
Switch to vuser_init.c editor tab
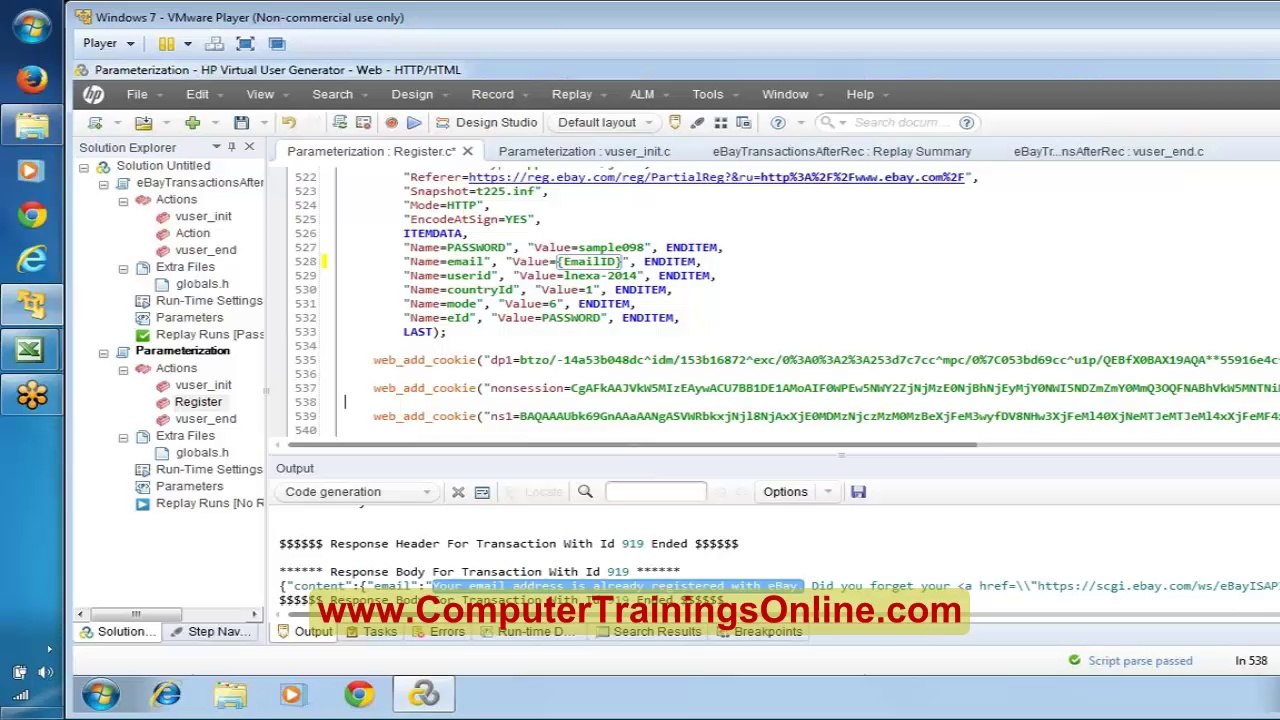(x=584, y=151)
